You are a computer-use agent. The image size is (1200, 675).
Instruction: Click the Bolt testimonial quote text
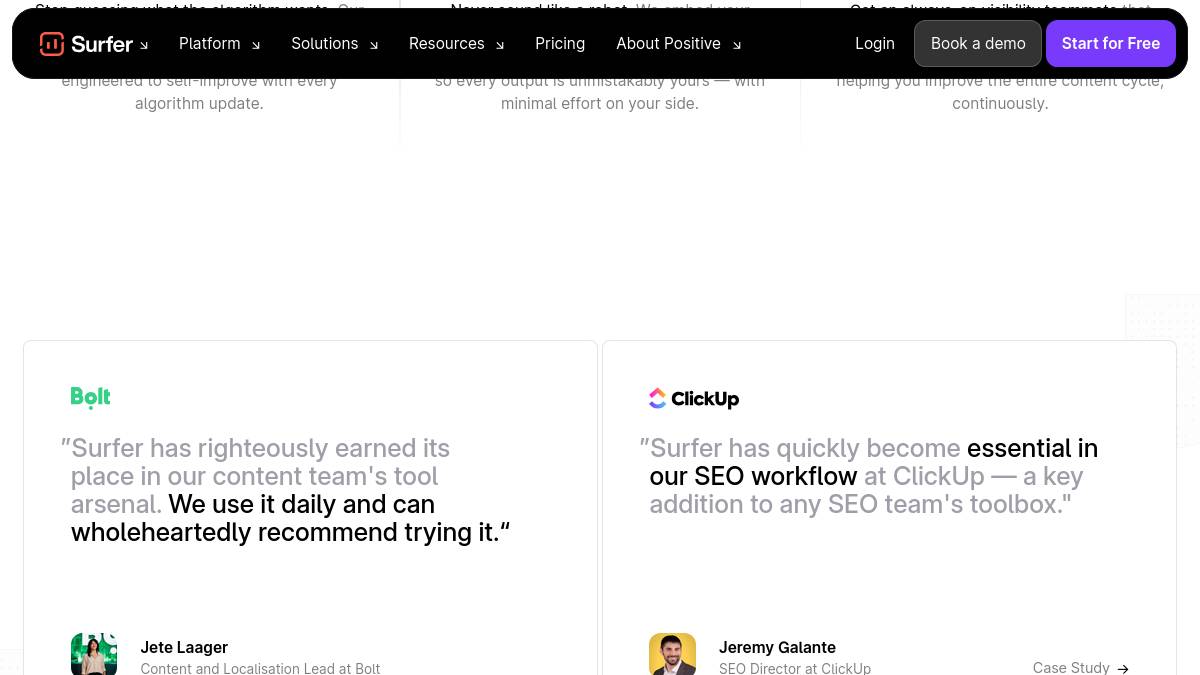[286, 490]
